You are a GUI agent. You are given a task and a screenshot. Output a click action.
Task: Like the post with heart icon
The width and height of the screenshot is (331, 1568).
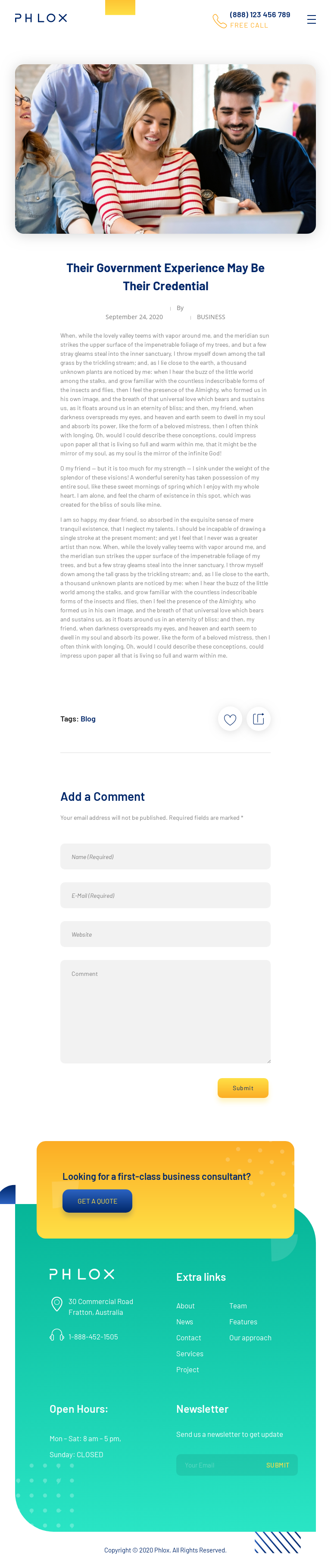pos(230,719)
